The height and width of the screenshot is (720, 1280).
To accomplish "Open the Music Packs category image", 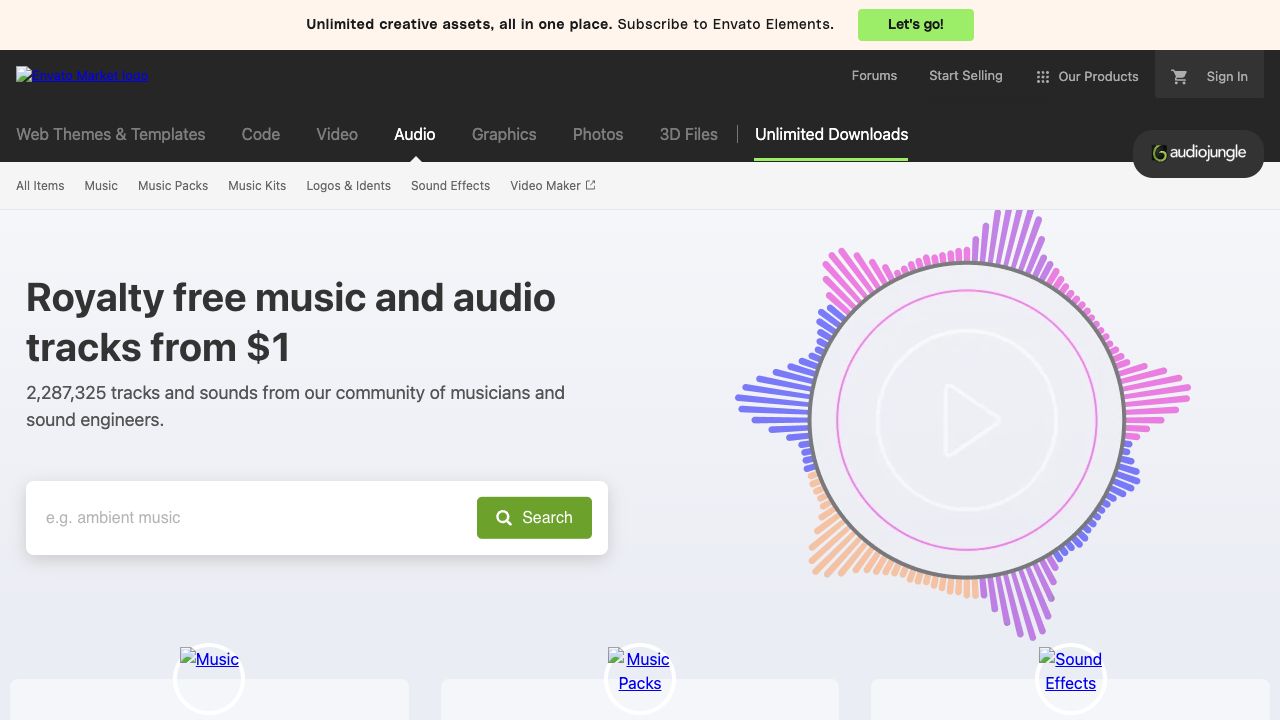I will 640,671.
